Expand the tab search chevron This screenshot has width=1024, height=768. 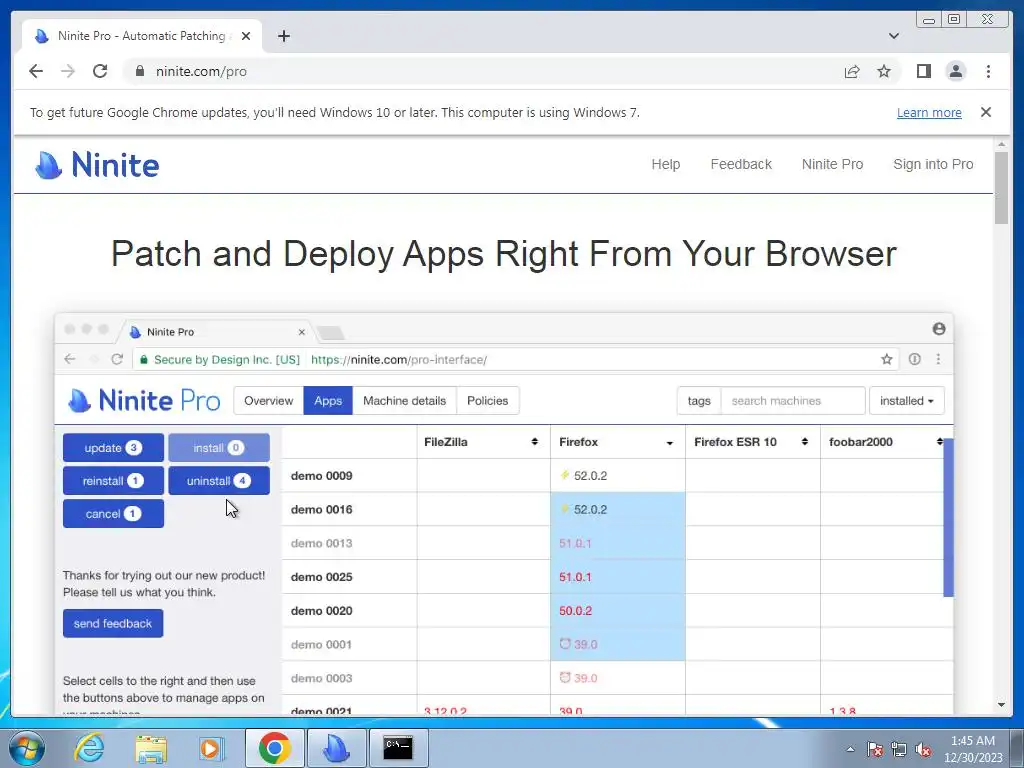[894, 36]
